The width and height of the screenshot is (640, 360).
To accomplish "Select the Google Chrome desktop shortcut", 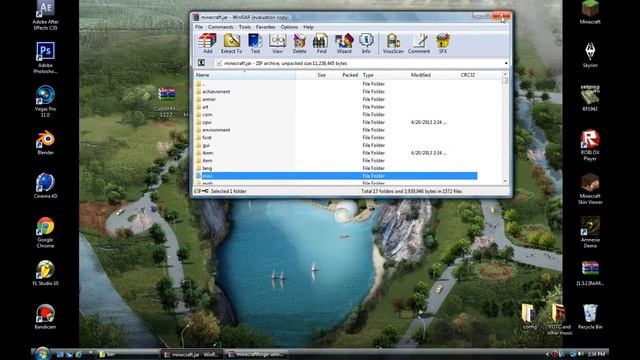I will pos(45,232).
